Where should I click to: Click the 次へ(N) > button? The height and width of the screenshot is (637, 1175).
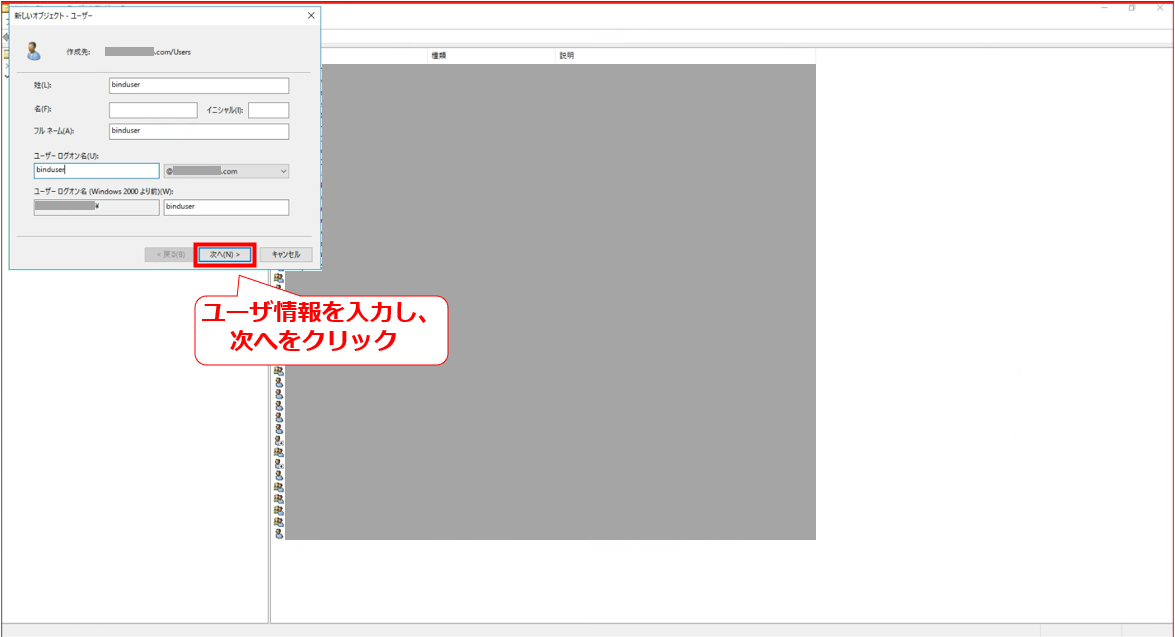point(225,255)
